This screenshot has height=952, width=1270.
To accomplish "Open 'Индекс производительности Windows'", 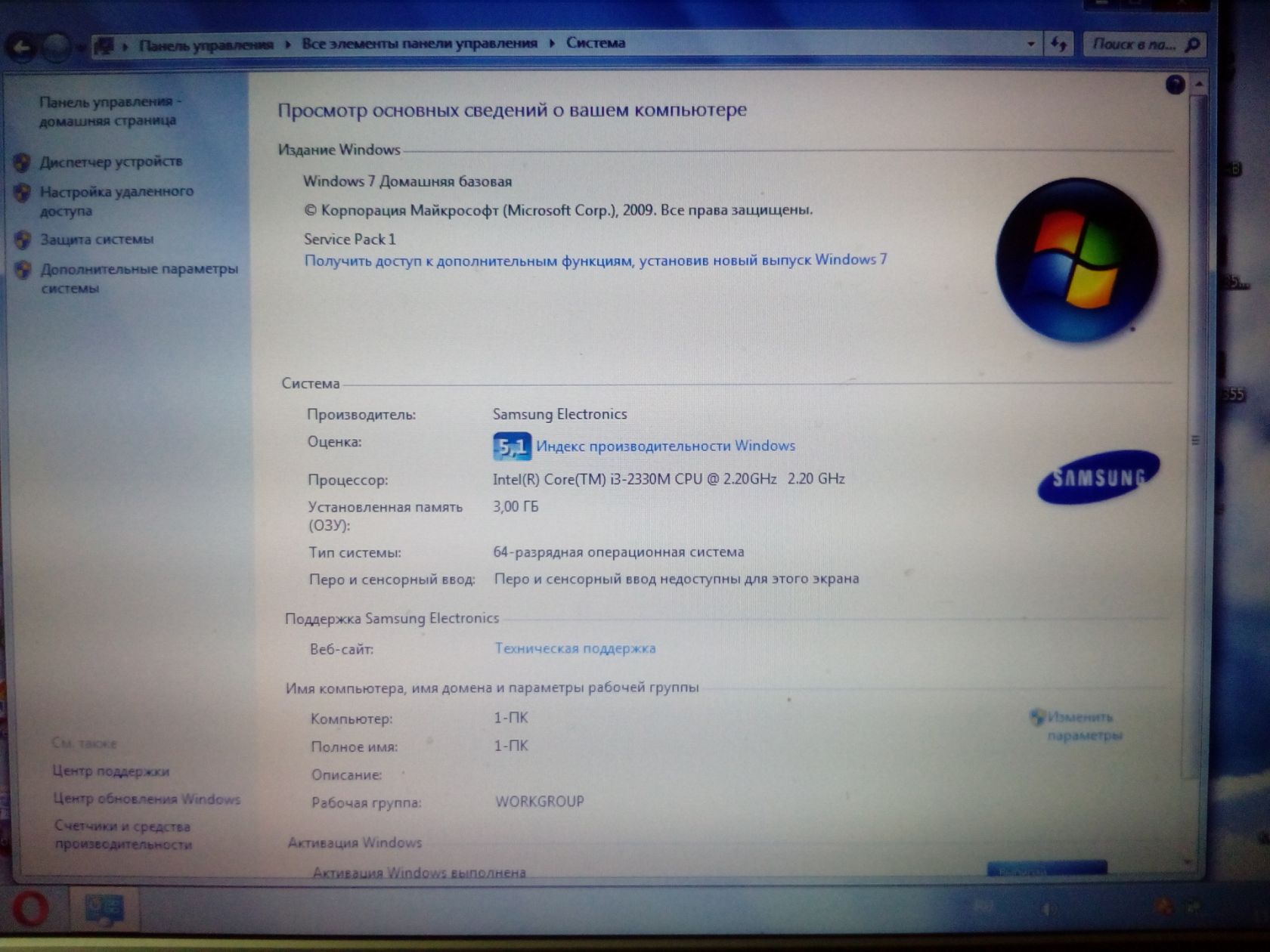I will pos(665,446).
